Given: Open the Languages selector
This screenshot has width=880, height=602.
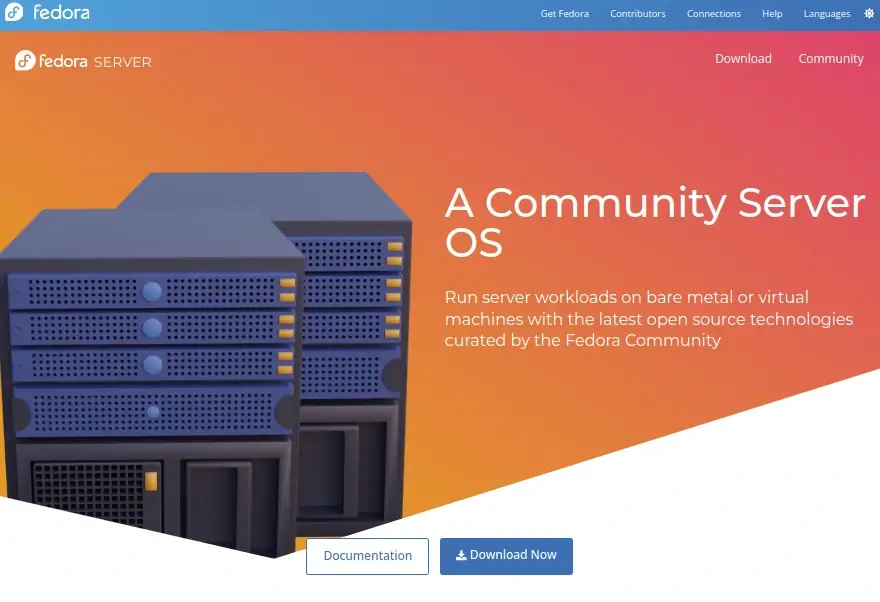Looking at the screenshot, I should pyautogui.click(x=826, y=14).
